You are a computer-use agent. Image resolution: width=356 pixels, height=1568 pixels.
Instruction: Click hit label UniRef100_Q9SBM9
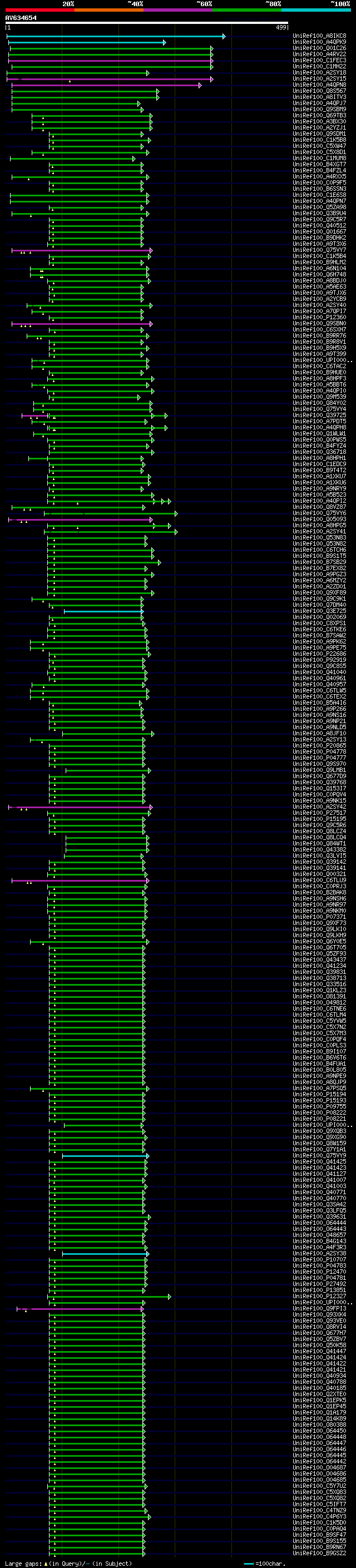pos(319,109)
